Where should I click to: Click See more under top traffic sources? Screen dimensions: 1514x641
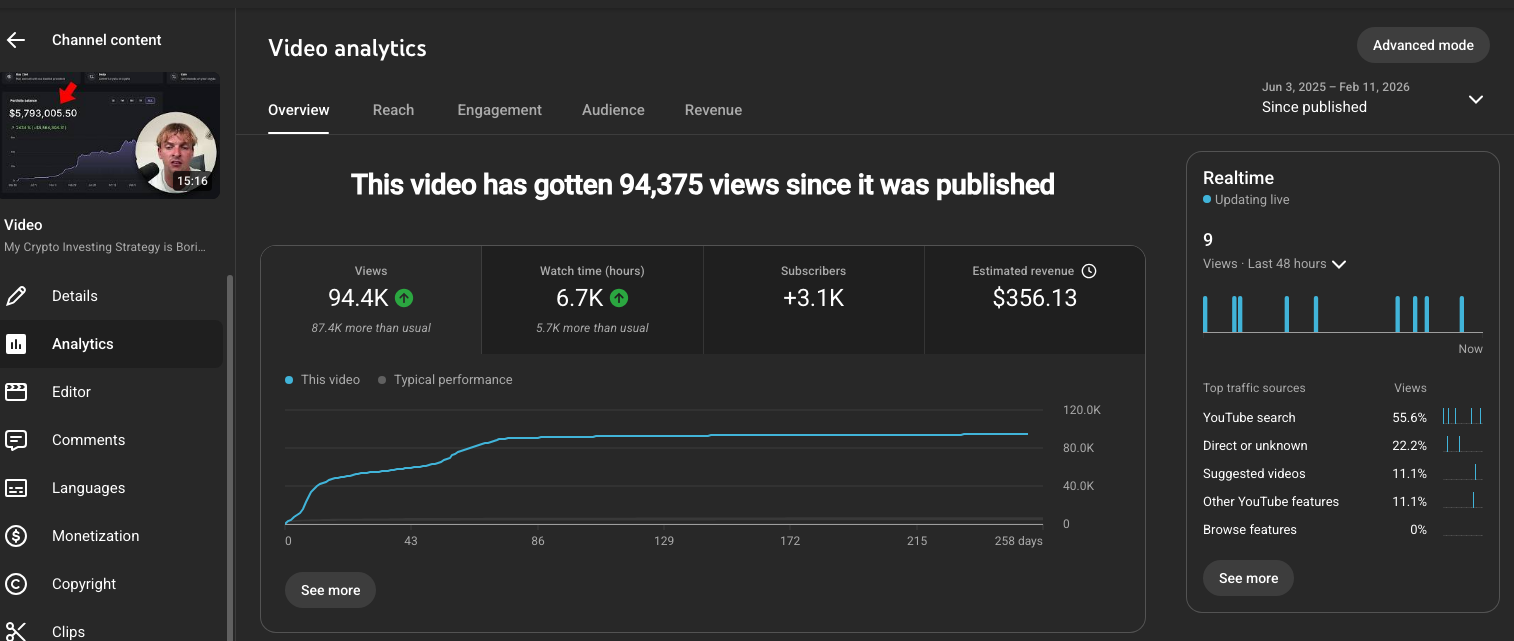click(1247, 578)
